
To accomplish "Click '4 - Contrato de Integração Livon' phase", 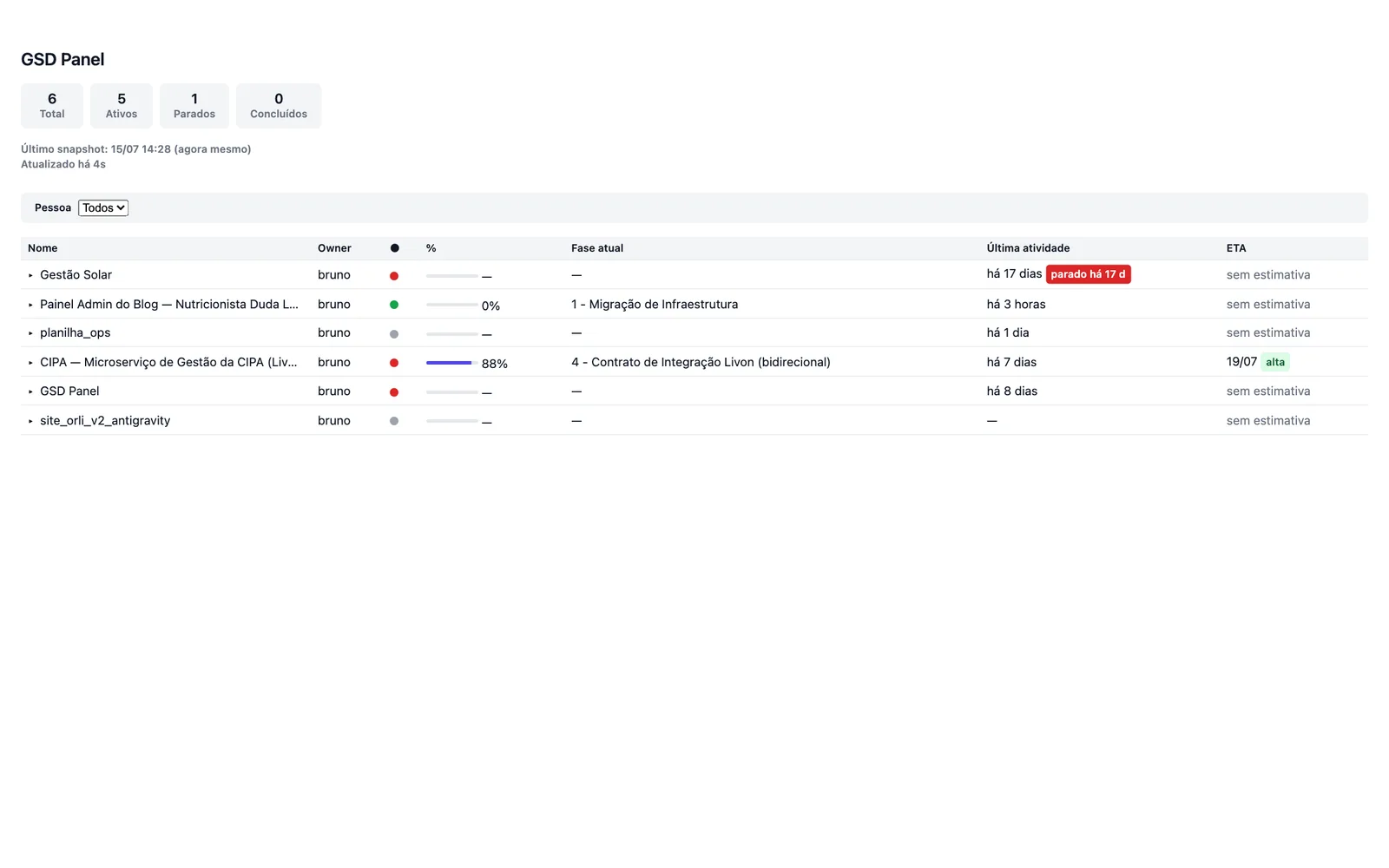I will (701, 363).
